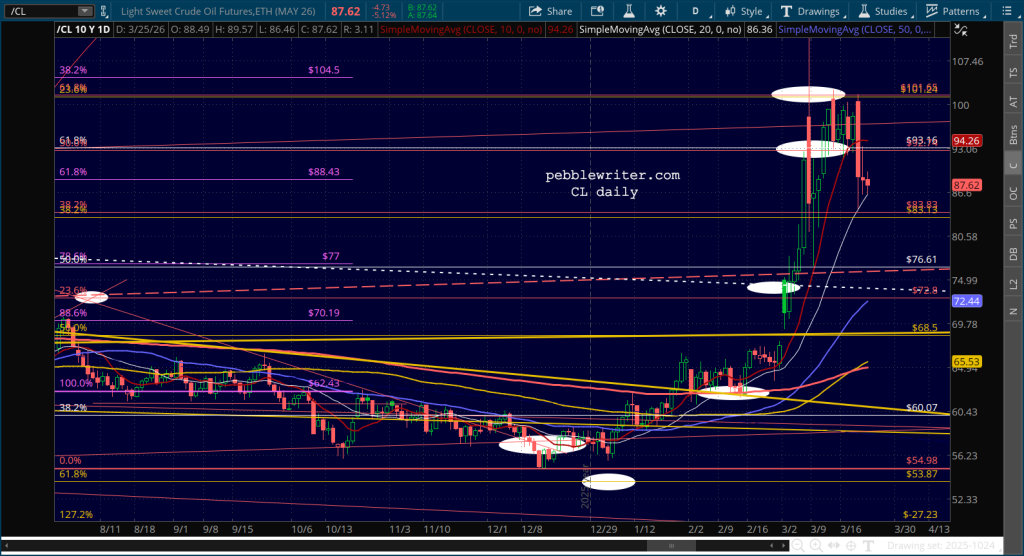The width and height of the screenshot is (1024, 556).
Task: Select the C sidebar tab
Action: 1013,164
